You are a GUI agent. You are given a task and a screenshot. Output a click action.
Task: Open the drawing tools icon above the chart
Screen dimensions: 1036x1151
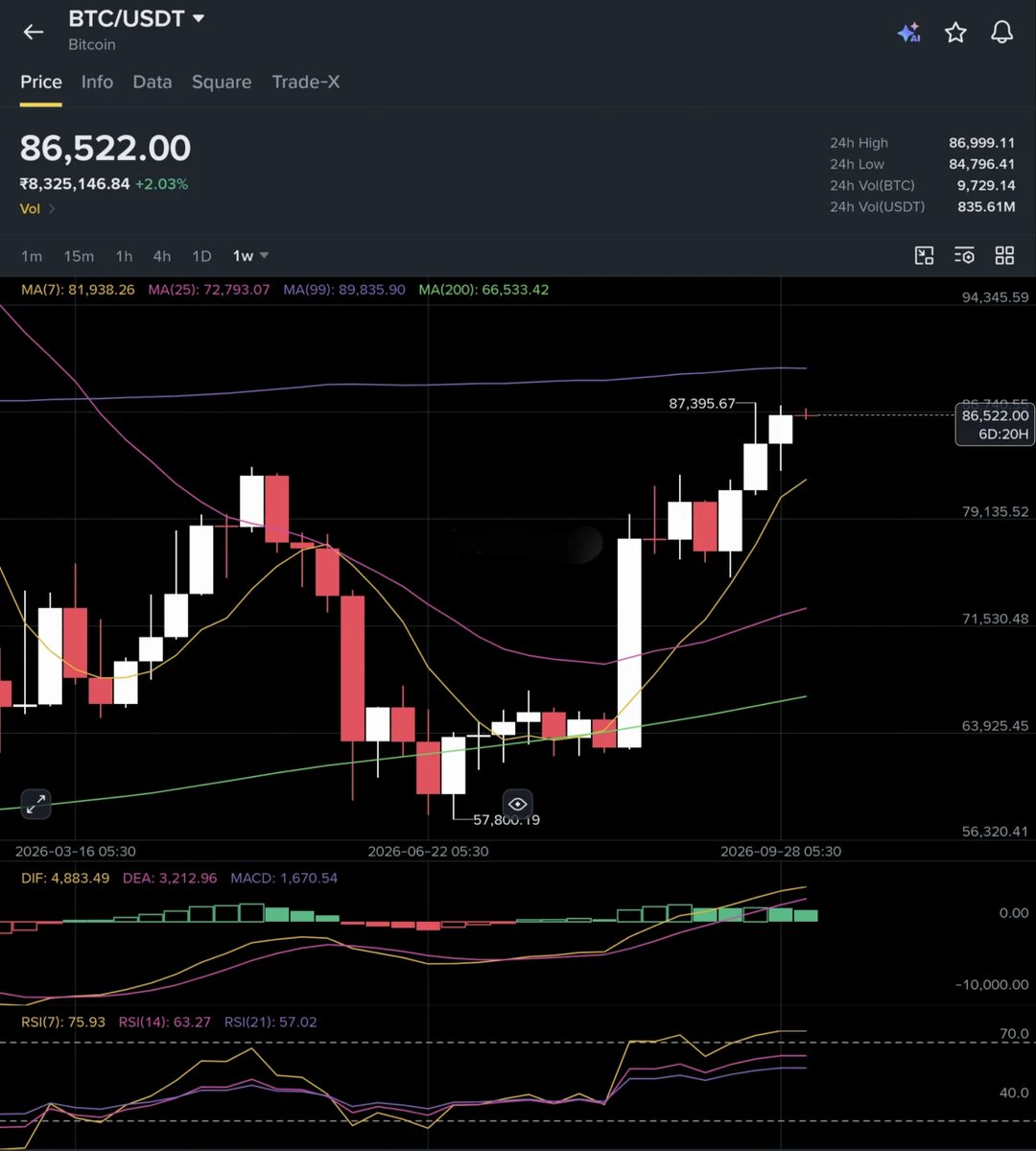pyautogui.click(x=924, y=255)
